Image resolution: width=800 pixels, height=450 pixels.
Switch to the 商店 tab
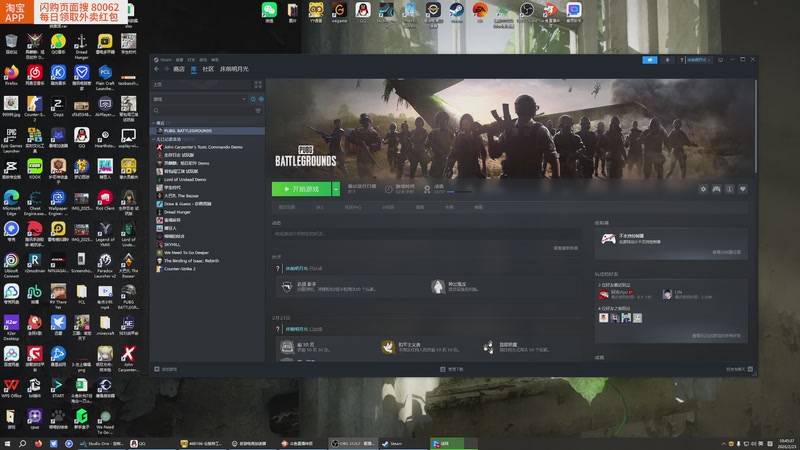pyautogui.click(x=179, y=69)
